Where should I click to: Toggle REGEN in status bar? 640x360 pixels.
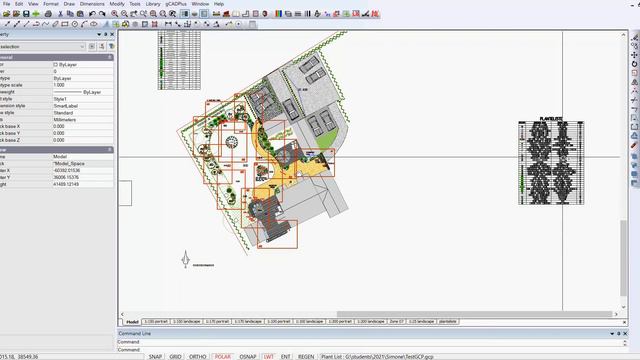tap(306, 357)
